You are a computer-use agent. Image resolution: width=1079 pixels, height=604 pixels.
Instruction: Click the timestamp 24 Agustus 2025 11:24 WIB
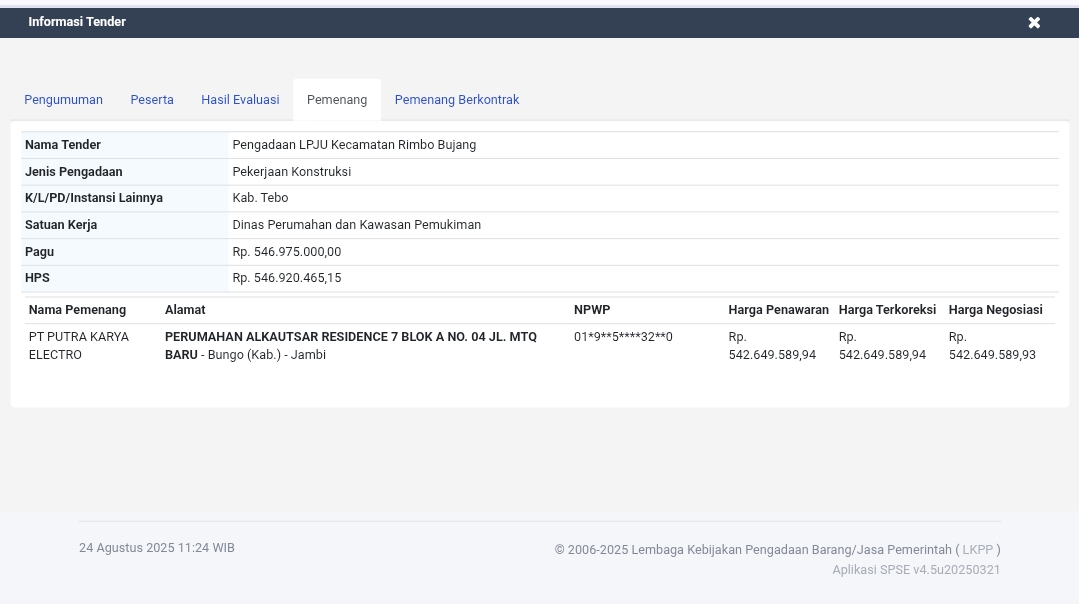point(156,547)
